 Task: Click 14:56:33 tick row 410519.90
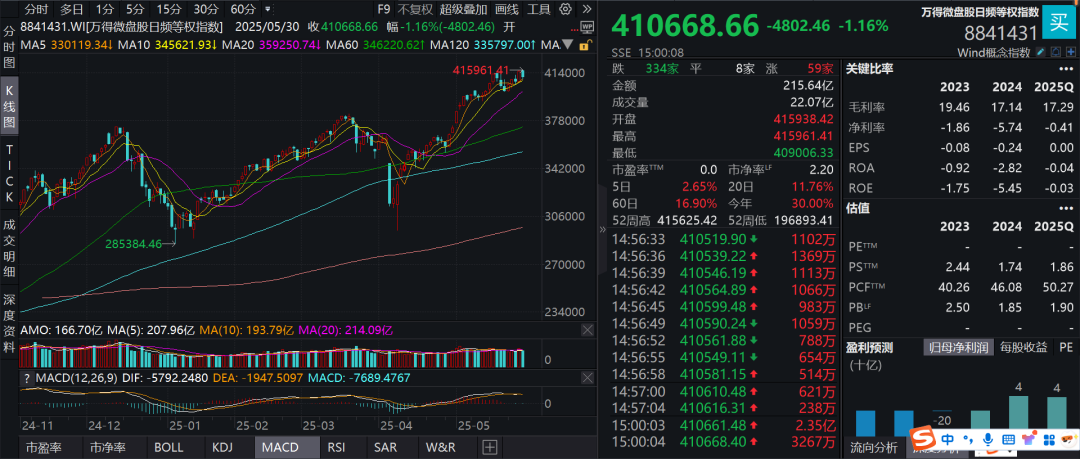coord(723,239)
